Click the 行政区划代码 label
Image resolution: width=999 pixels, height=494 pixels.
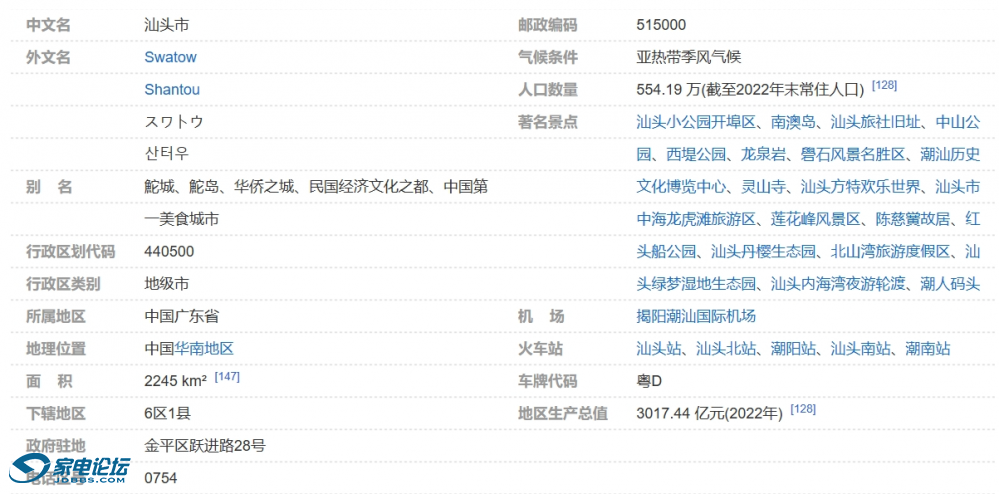click(x=70, y=251)
